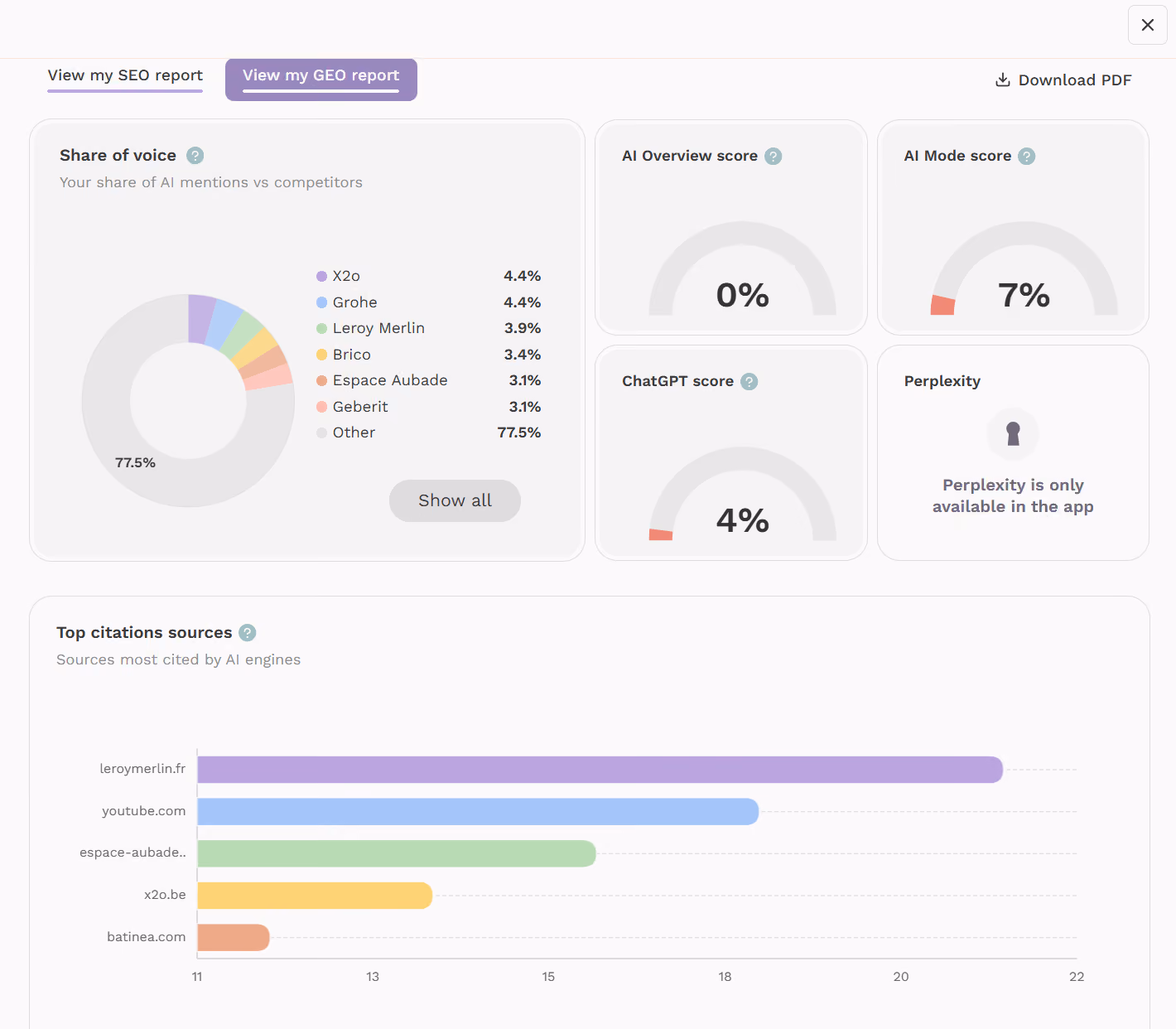Viewport: 1176px width, 1029px height.
Task: Click the Espace Aubade legend label
Action: click(x=390, y=380)
